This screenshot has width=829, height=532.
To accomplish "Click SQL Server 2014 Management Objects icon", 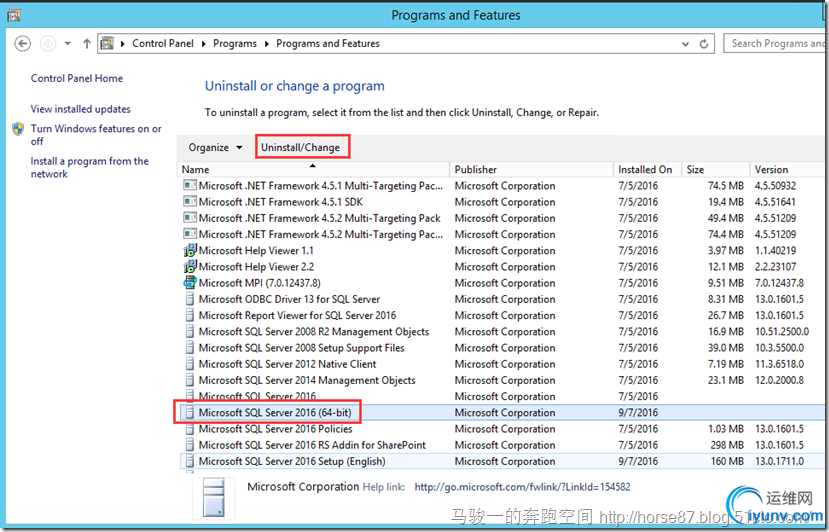I will [189, 380].
